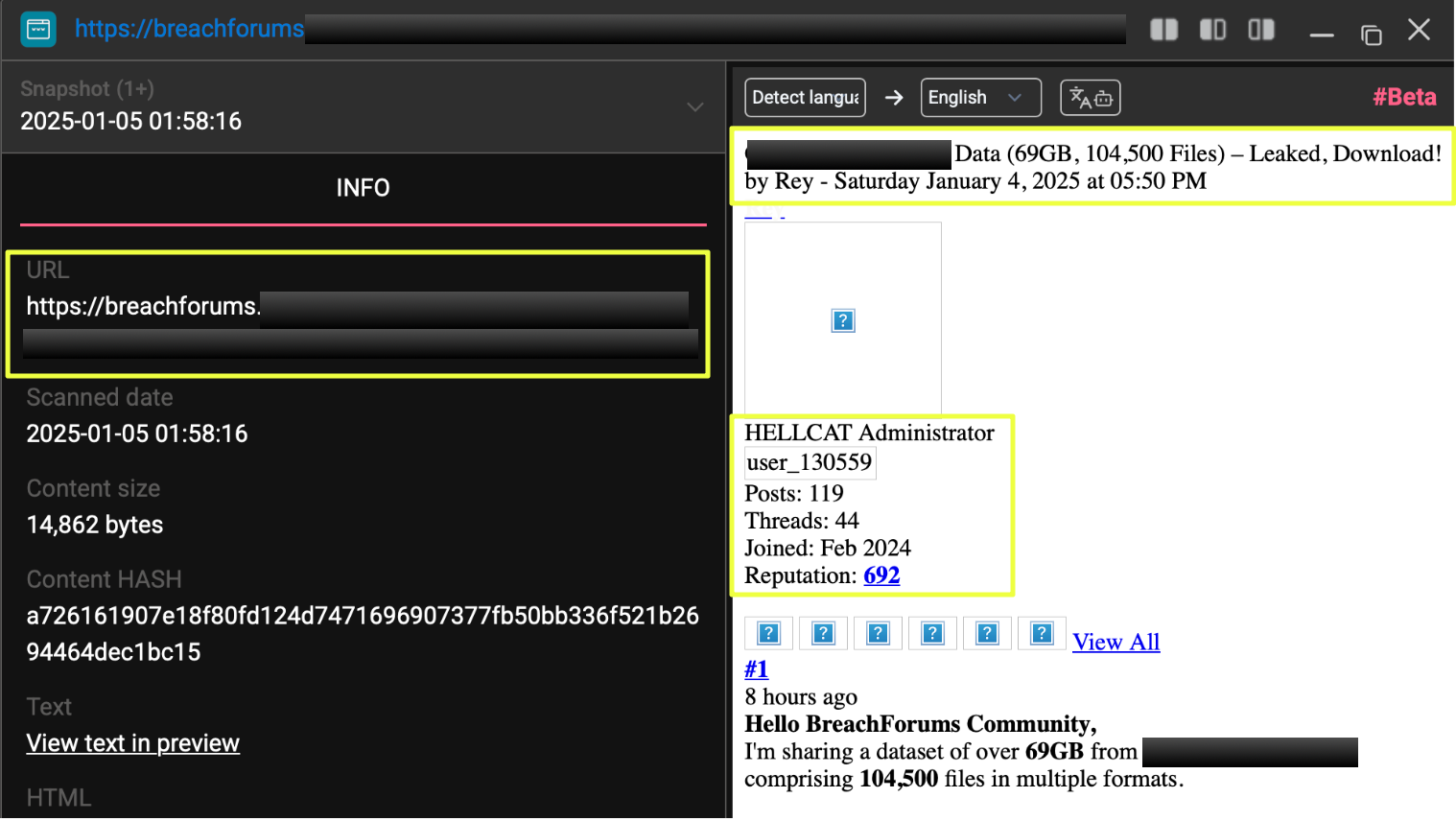Click the user_130559 username box
The width and height of the screenshot is (1456, 821).
(810, 463)
